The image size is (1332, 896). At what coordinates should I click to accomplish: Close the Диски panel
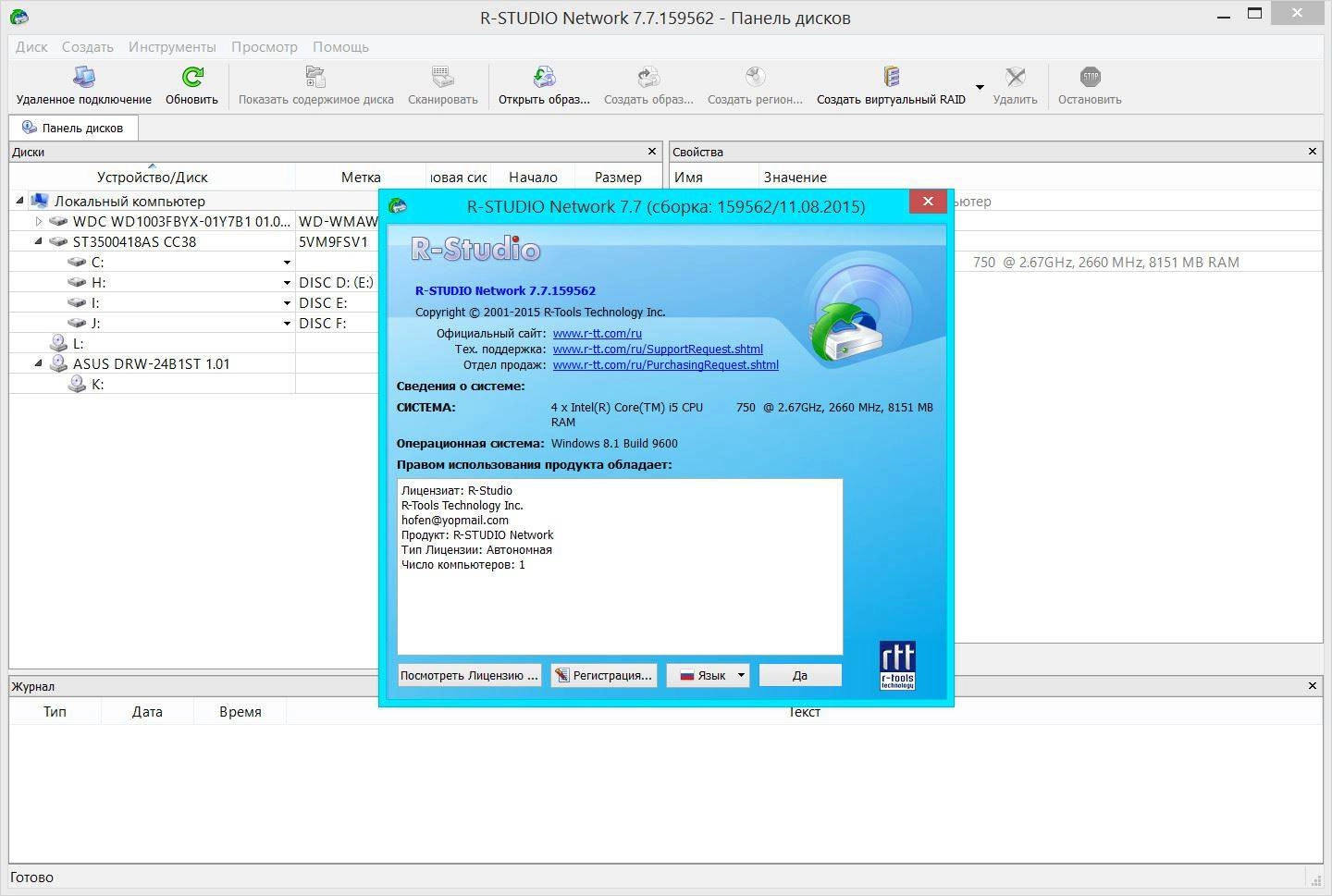(652, 151)
